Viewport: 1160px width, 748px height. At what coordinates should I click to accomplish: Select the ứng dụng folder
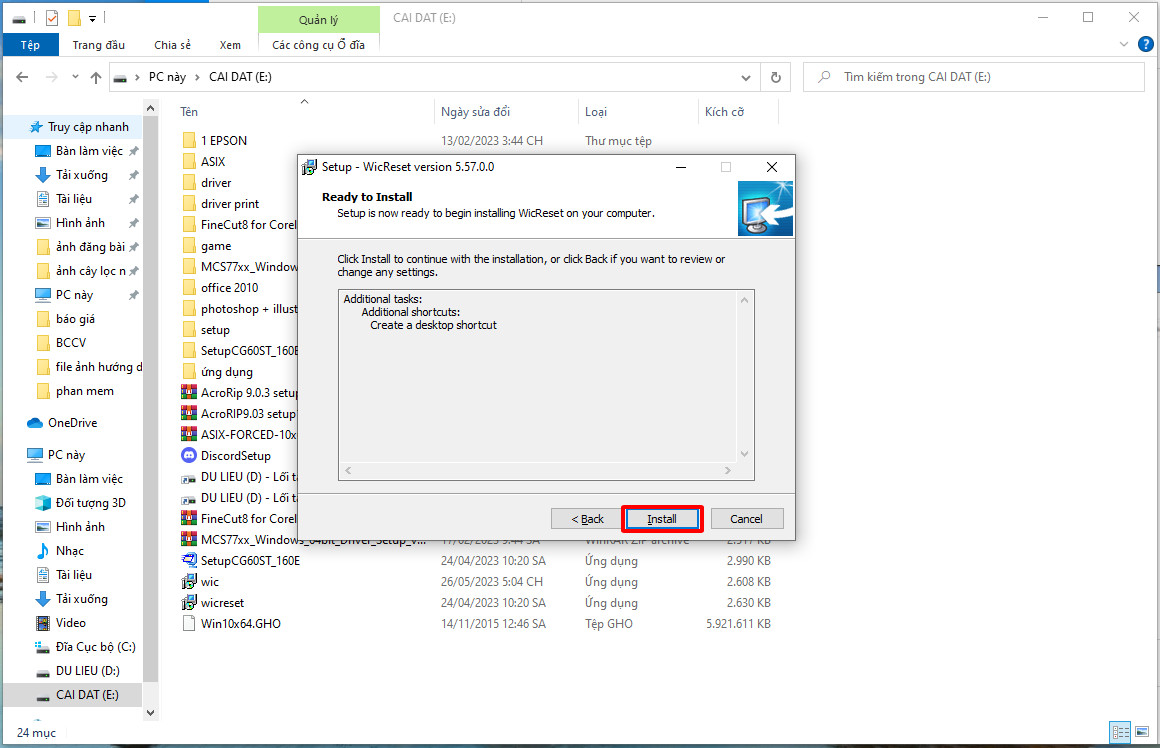point(226,372)
